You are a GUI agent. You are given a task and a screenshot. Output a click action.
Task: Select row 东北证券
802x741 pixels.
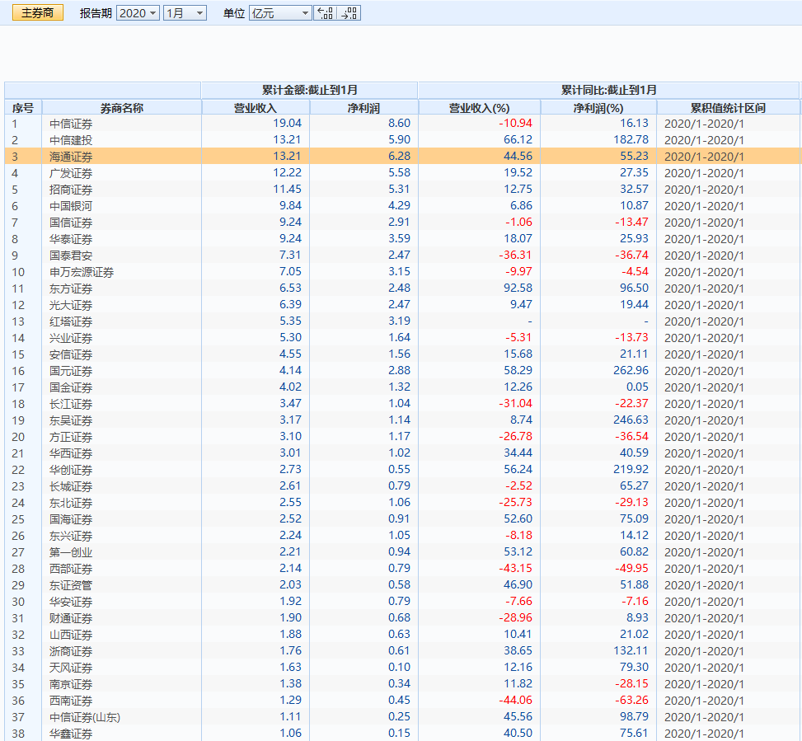[x=402, y=503]
